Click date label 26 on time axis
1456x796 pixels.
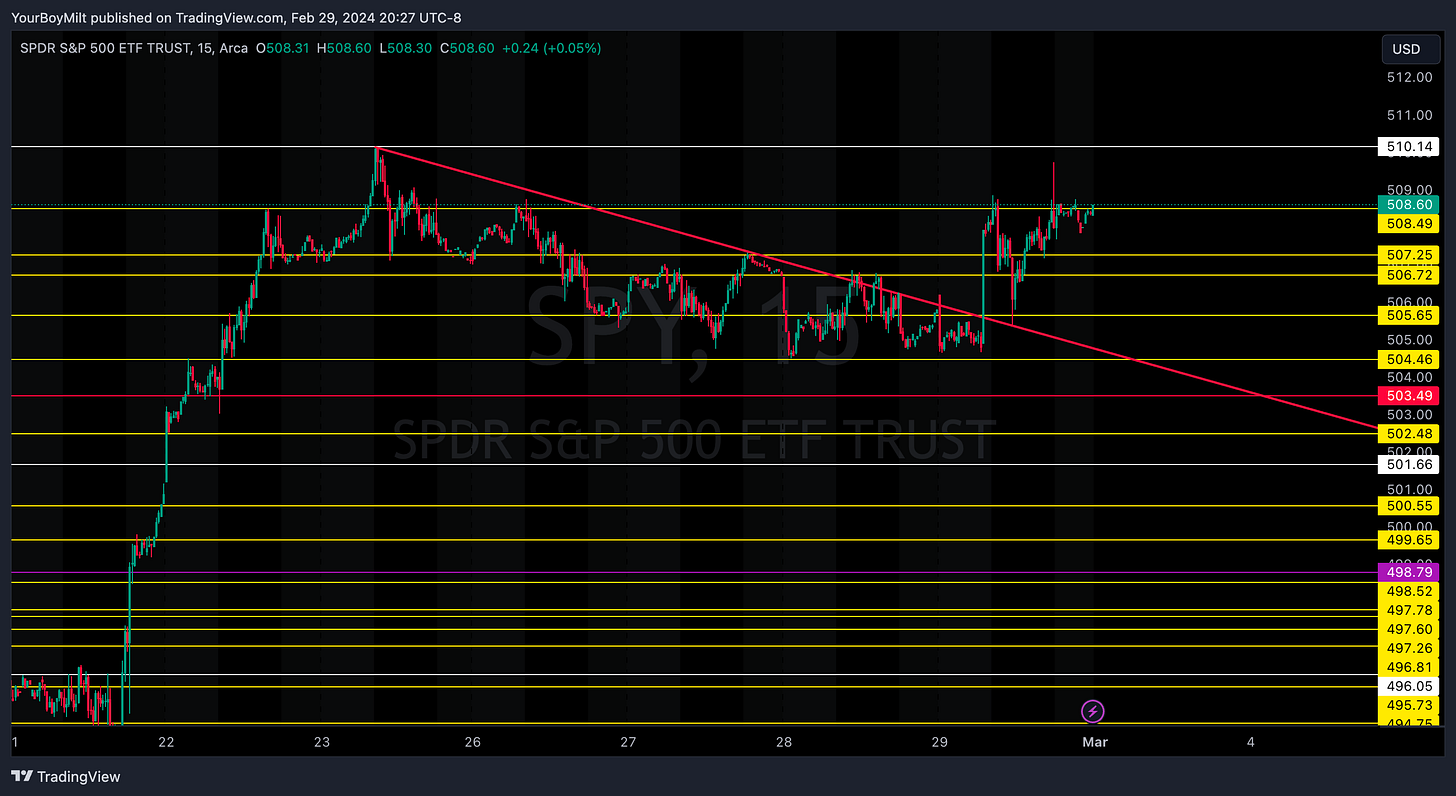(473, 742)
